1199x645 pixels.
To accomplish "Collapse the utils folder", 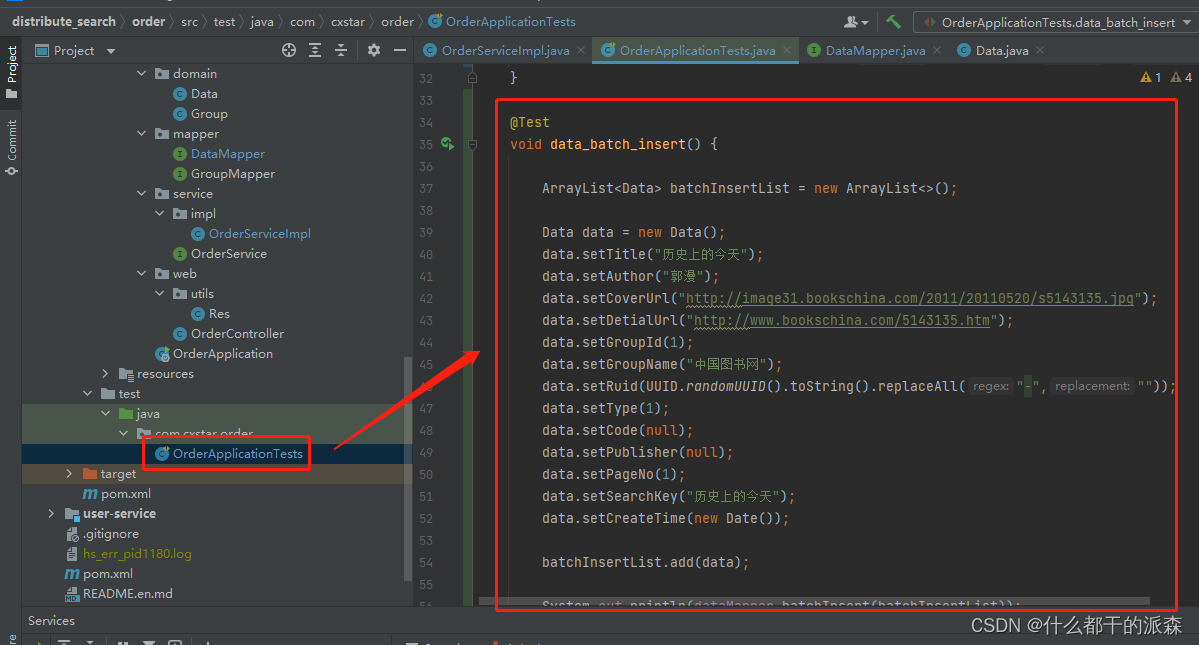I will 160,293.
